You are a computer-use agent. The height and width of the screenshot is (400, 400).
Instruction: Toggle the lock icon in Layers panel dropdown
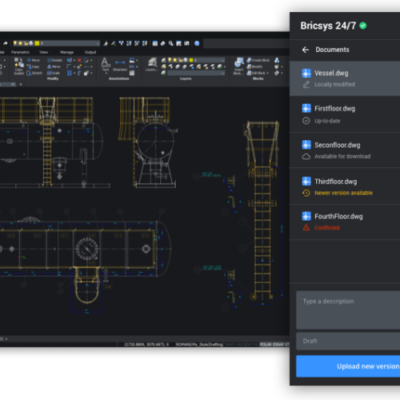tap(180, 60)
